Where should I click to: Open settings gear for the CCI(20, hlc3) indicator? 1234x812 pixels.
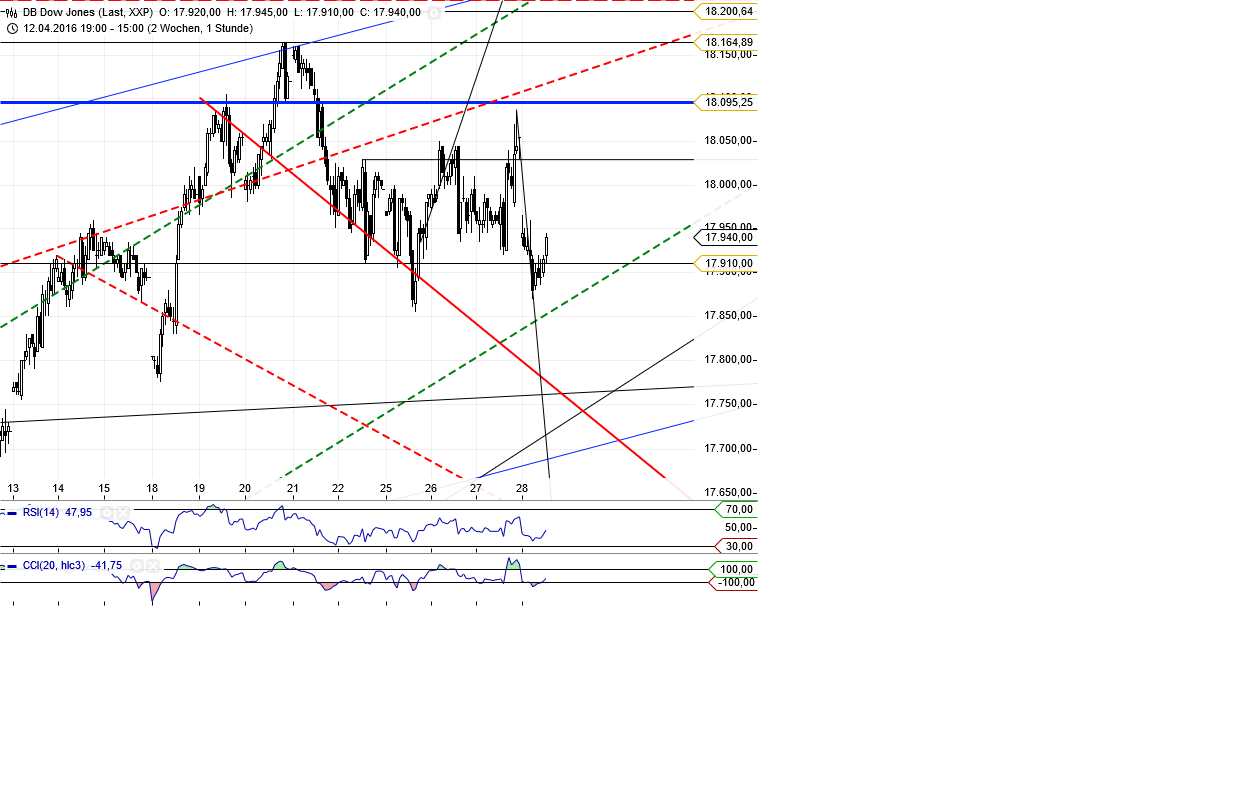click(x=137, y=565)
